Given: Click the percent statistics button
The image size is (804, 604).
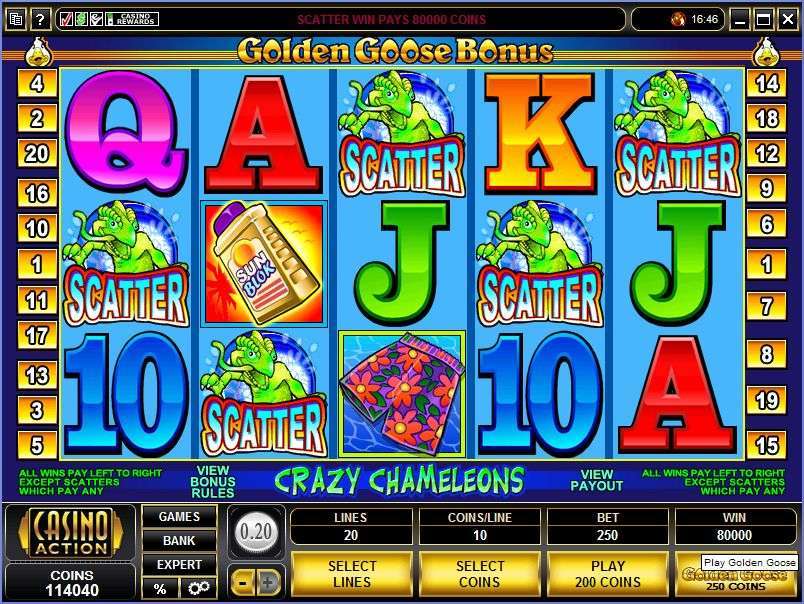Looking at the screenshot, I should (160, 588).
